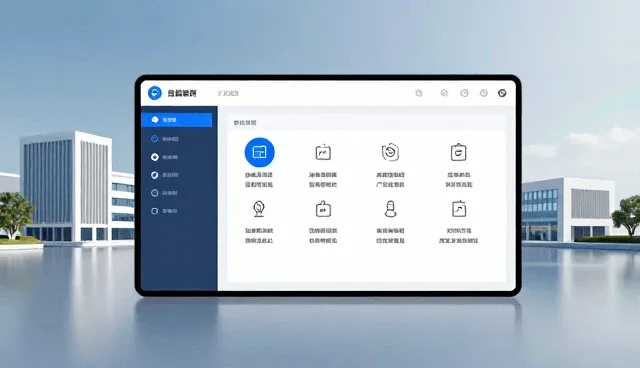This screenshot has height=368, width=640.
Task: Open the dark profile avatar in the header
Action: (x=502, y=93)
